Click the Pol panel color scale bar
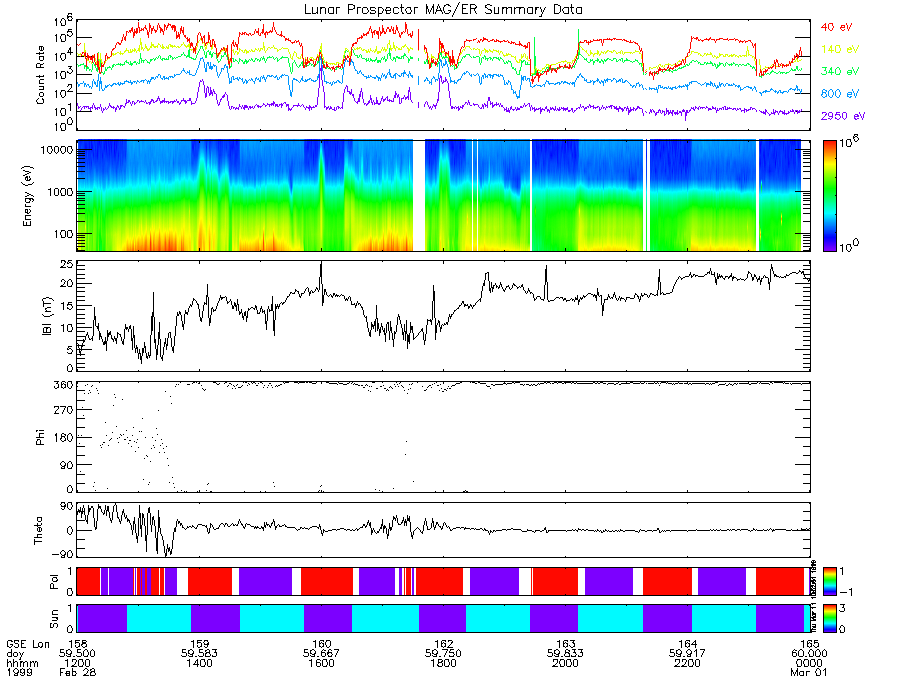 coord(829,581)
